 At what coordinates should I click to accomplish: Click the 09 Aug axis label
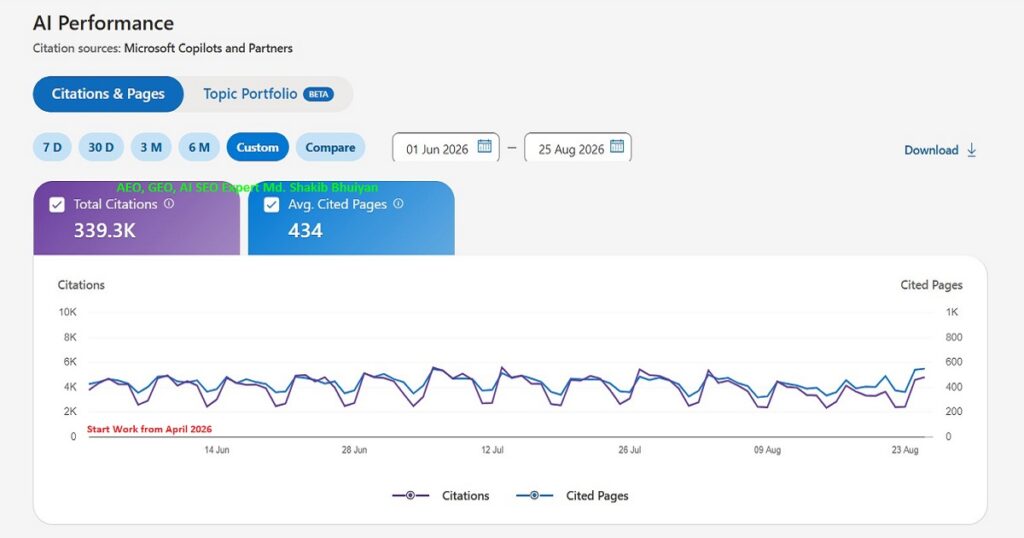767,450
